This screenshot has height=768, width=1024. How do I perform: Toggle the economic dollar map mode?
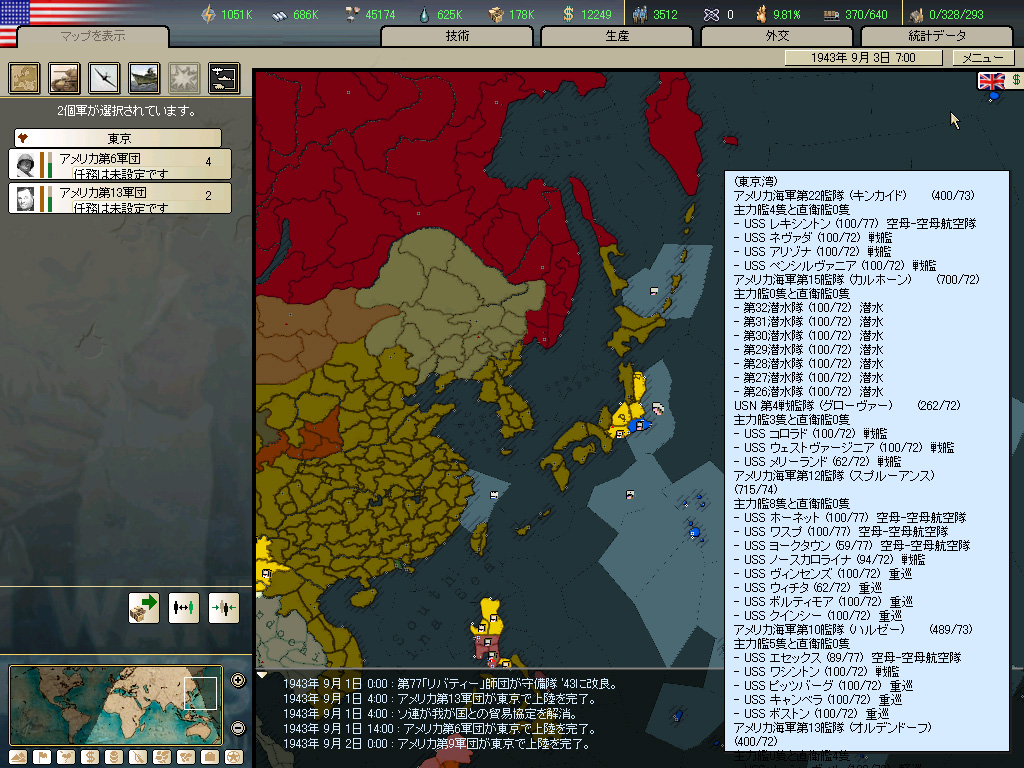coord(90,757)
